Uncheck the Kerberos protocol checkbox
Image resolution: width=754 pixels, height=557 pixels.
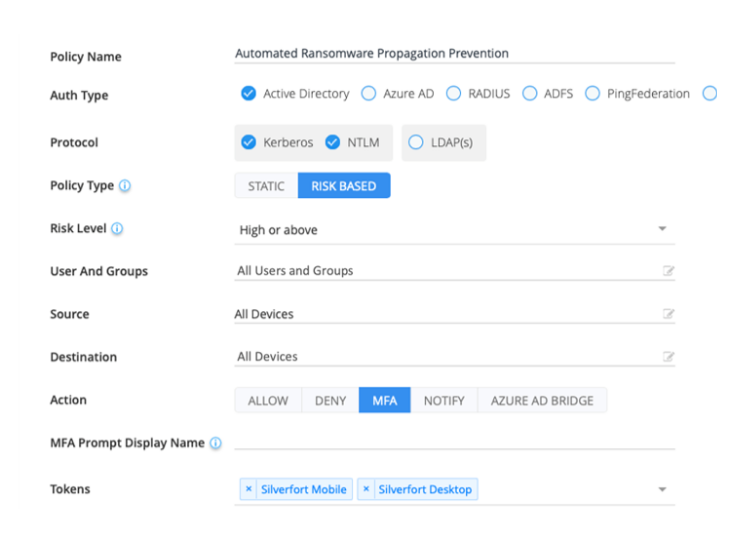(249, 143)
